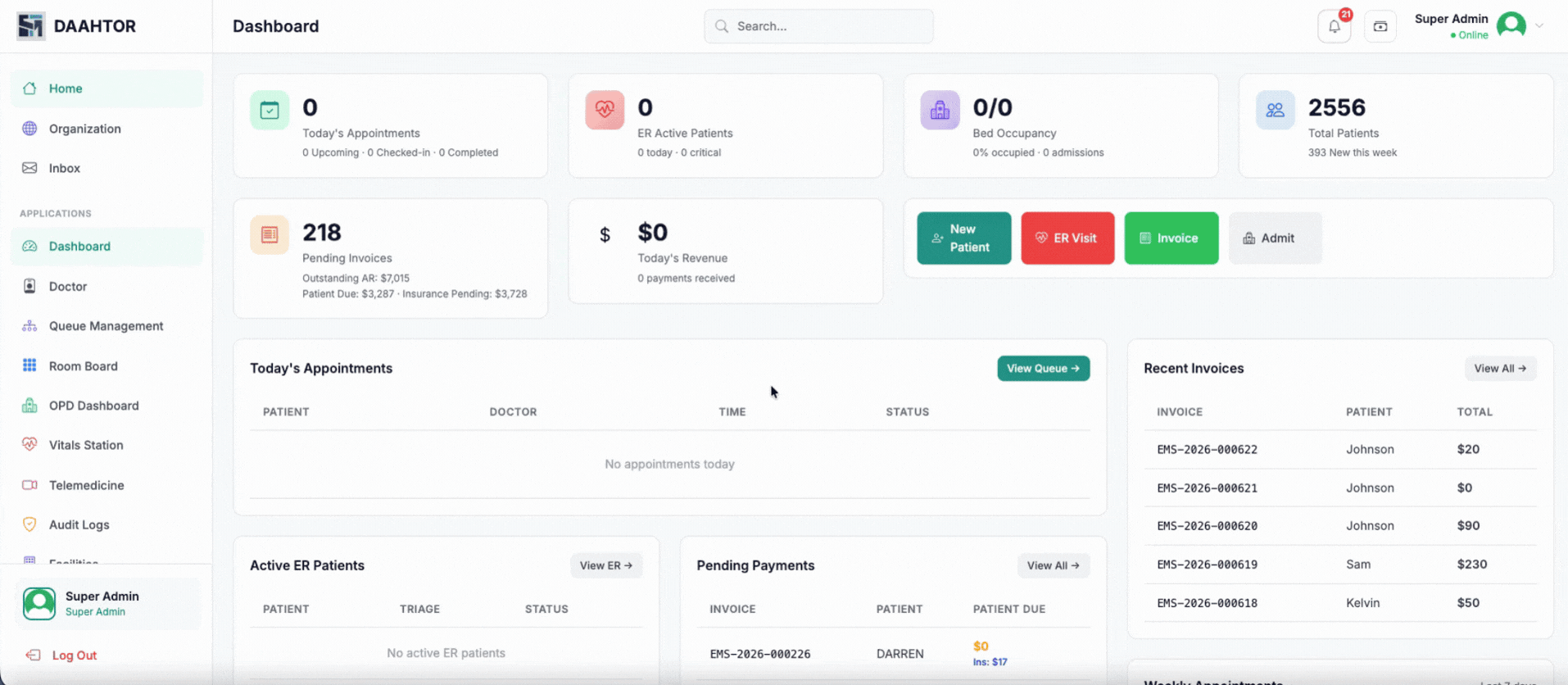
Task: Click the Today's Appointments calendar icon
Action: (270, 110)
